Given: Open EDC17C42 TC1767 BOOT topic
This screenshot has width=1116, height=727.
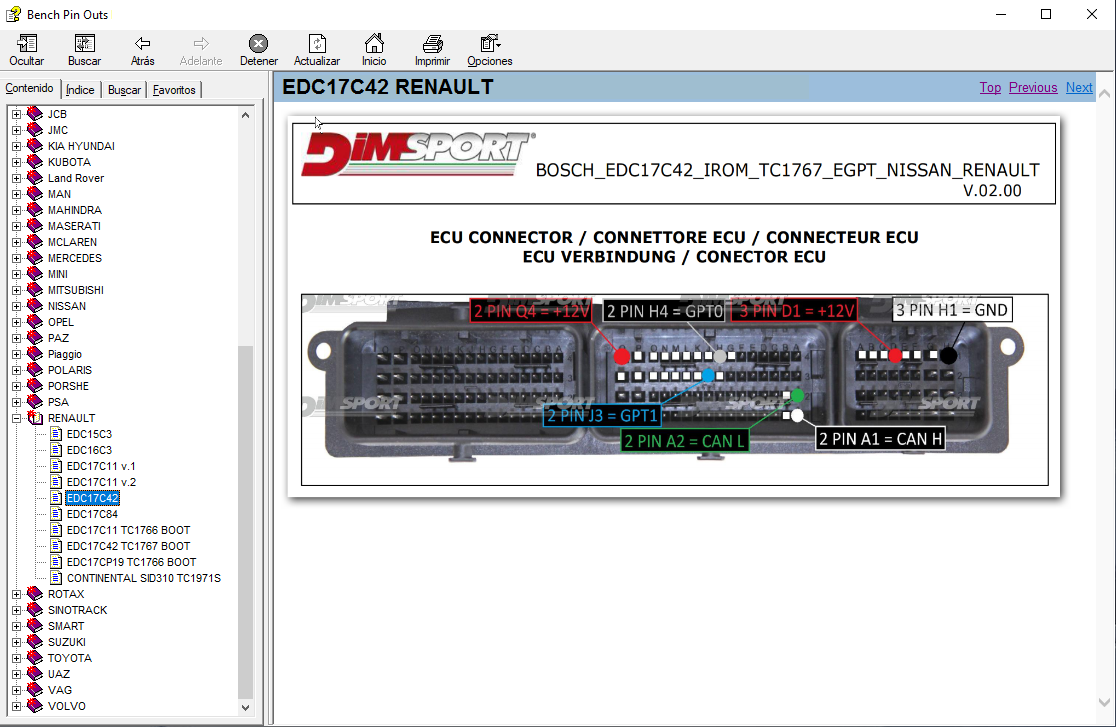Looking at the screenshot, I should click(128, 546).
